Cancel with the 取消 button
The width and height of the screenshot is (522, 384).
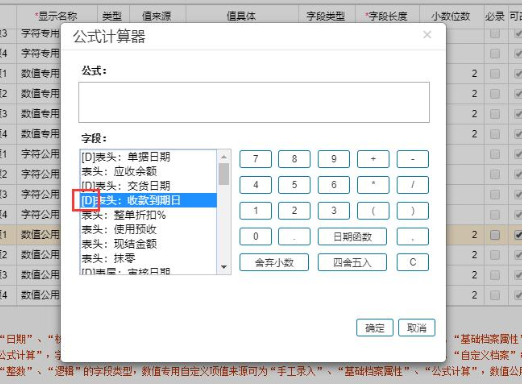coord(417,328)
